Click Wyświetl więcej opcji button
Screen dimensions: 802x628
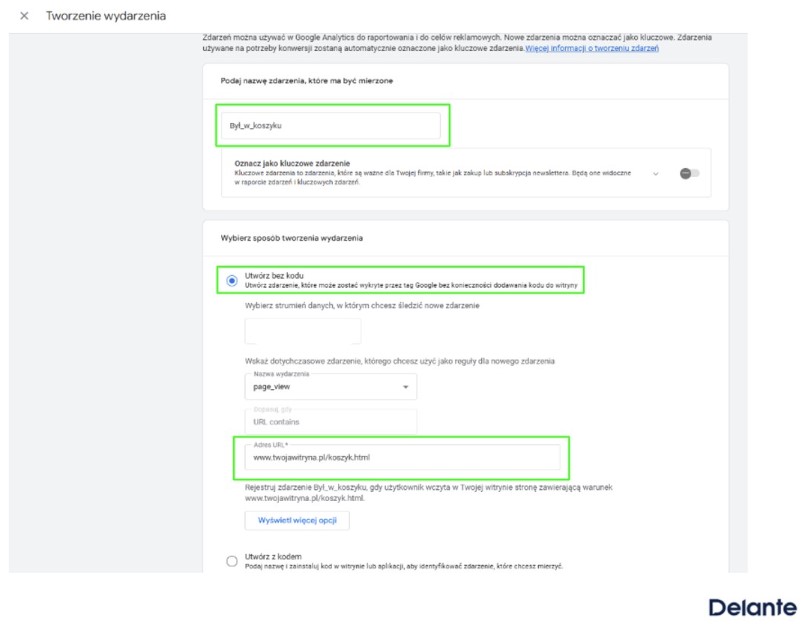(x=297, y=520)
